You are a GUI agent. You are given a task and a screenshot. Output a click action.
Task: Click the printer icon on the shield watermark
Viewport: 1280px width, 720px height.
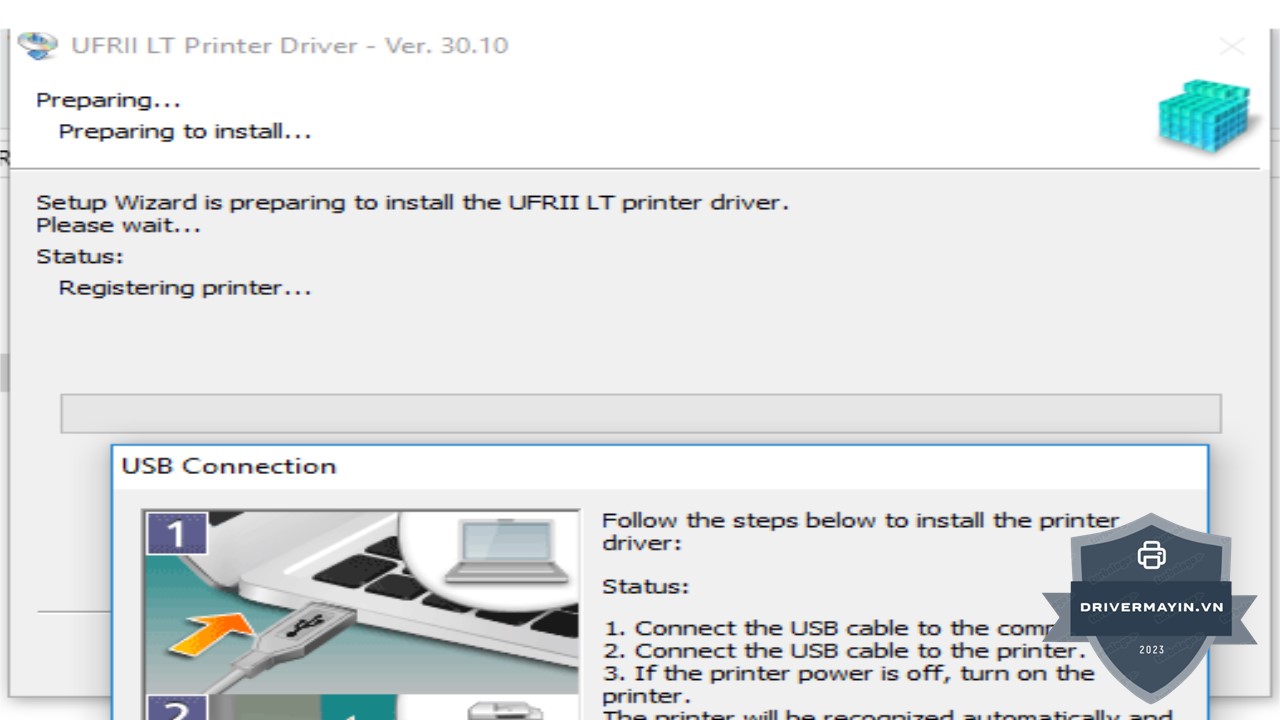[x=1151, y=554]
